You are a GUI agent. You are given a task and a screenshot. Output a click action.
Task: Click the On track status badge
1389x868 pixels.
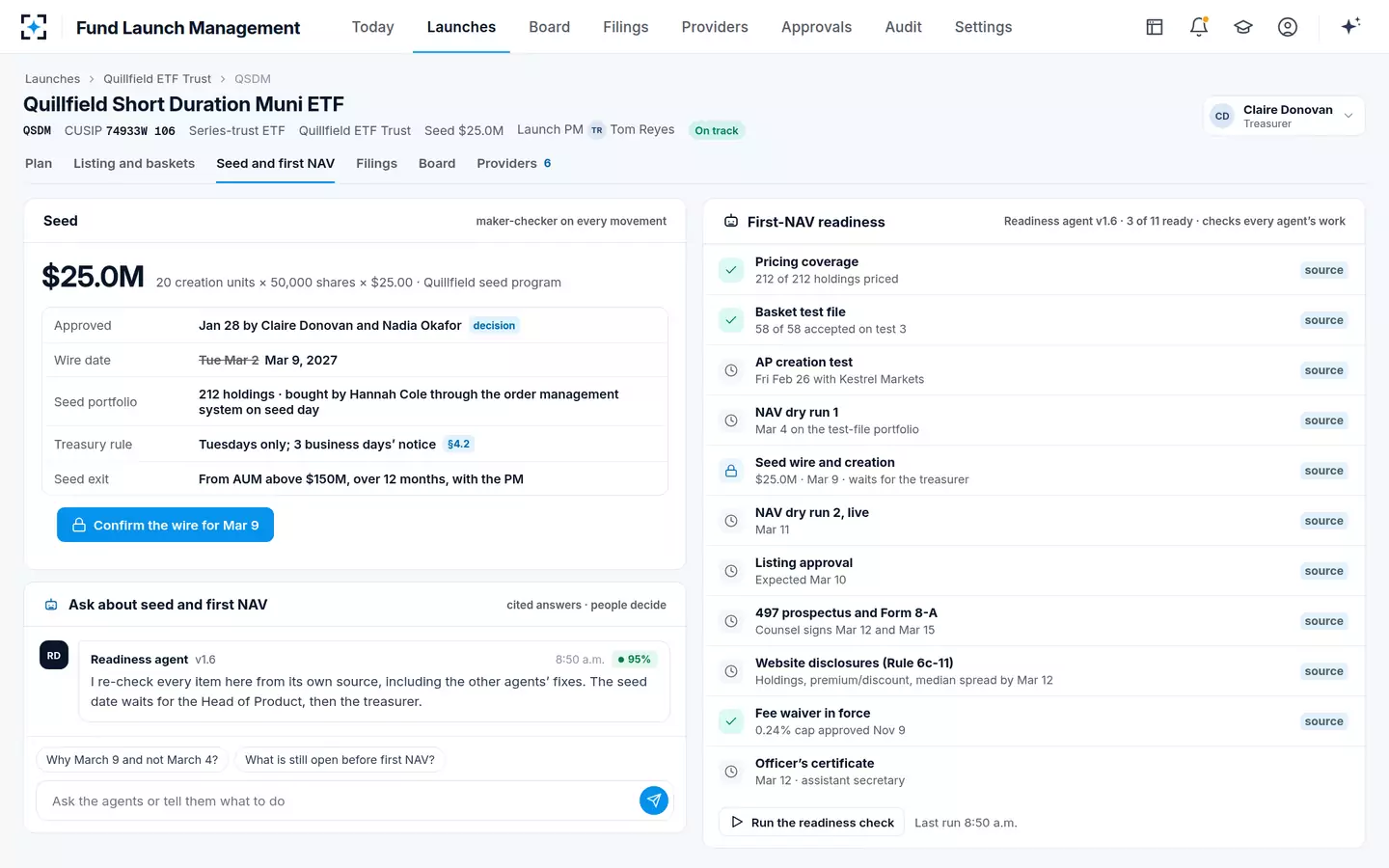(x=717, y=130)
